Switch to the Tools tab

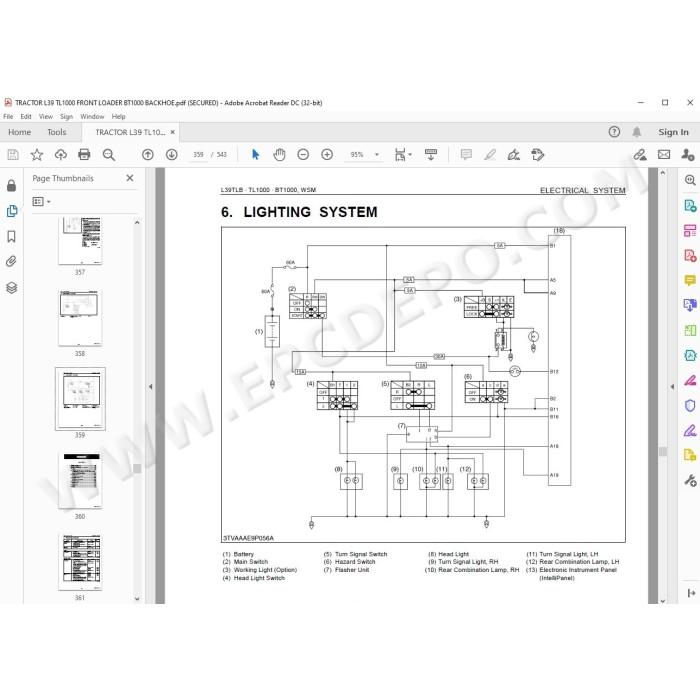coord(57,132)
